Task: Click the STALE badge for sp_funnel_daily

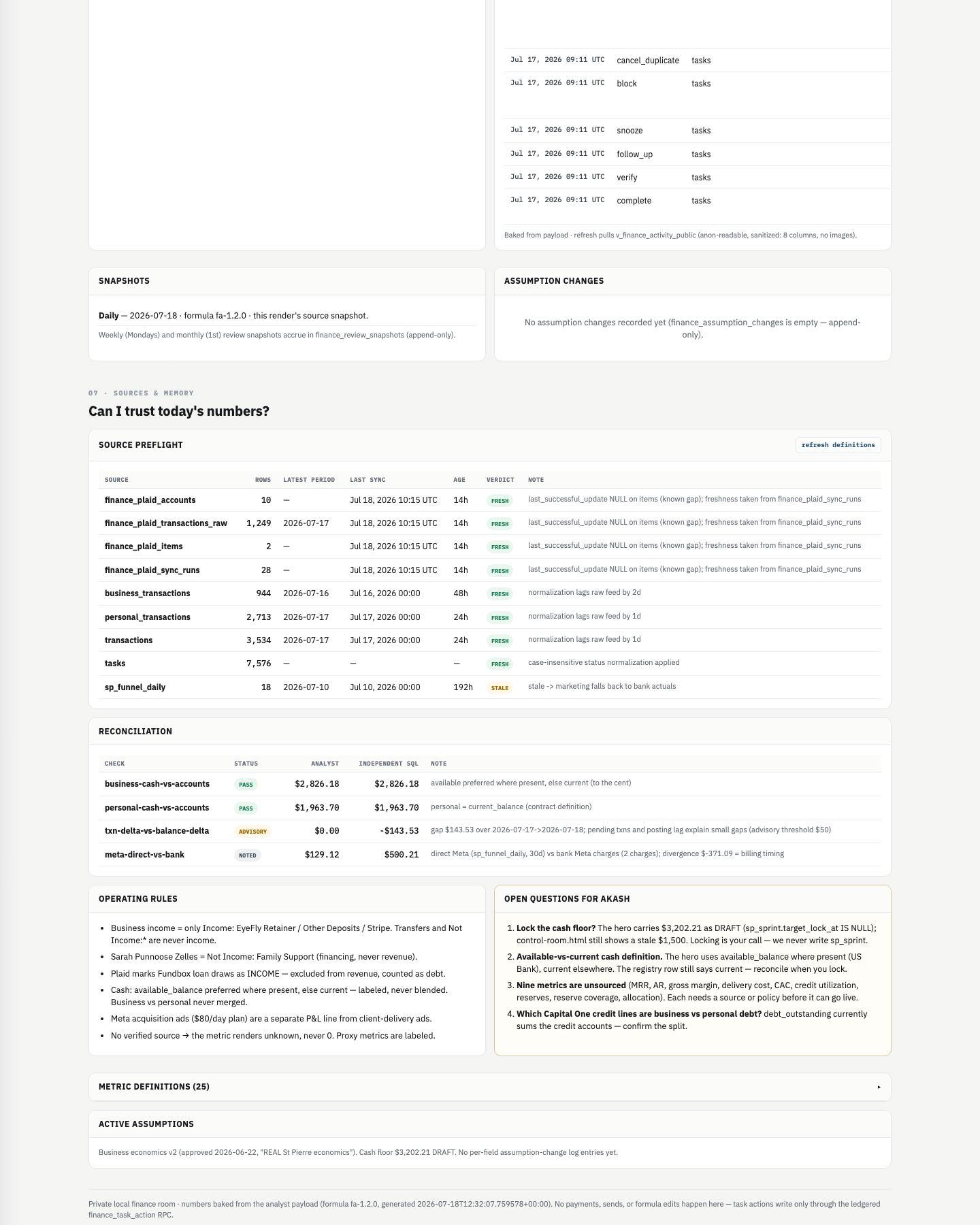Action: pyautogui.click(x=500, y=688)
